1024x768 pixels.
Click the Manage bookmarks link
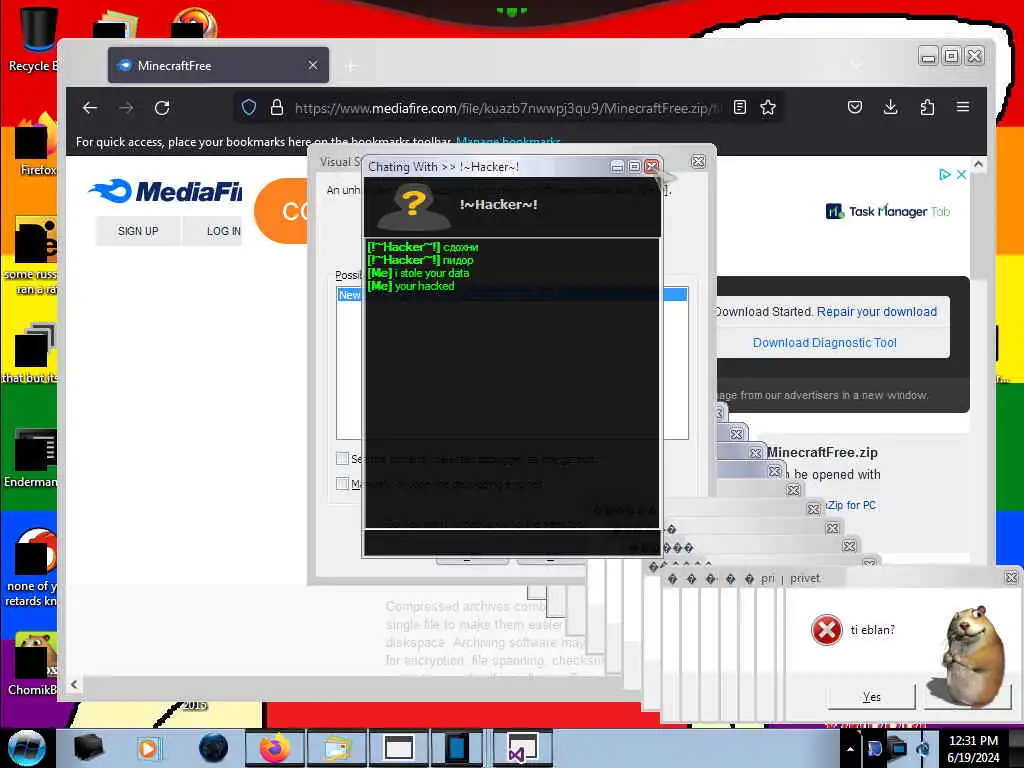pyautogui.click(x=507, y=141)
